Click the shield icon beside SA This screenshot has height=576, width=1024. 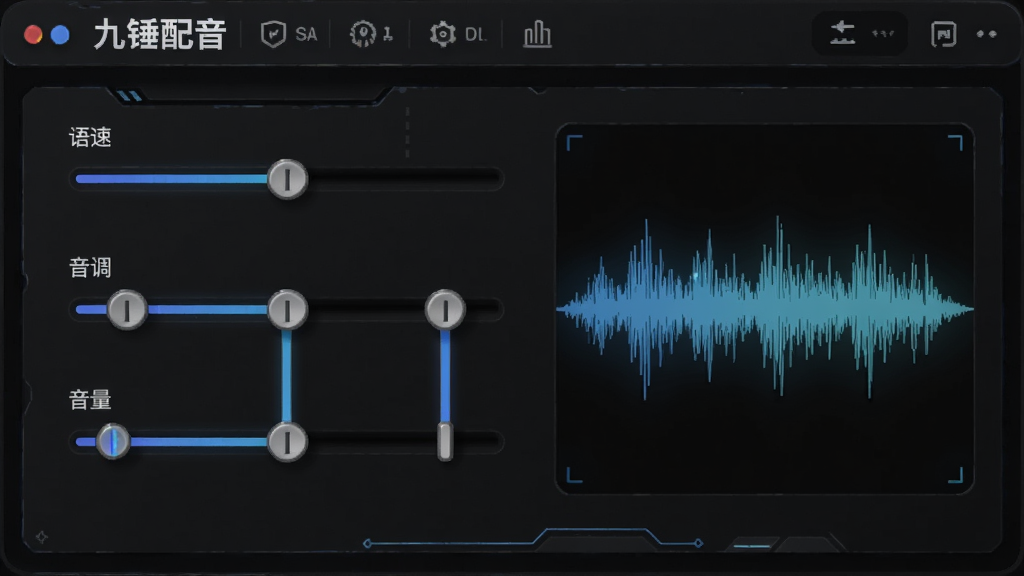point(273,34)
